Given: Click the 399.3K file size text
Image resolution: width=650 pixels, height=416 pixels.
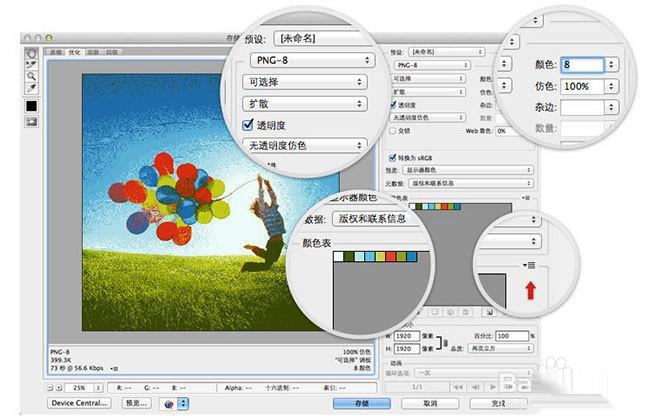Looking at the screenshot, I should click(x=61, y=360).
